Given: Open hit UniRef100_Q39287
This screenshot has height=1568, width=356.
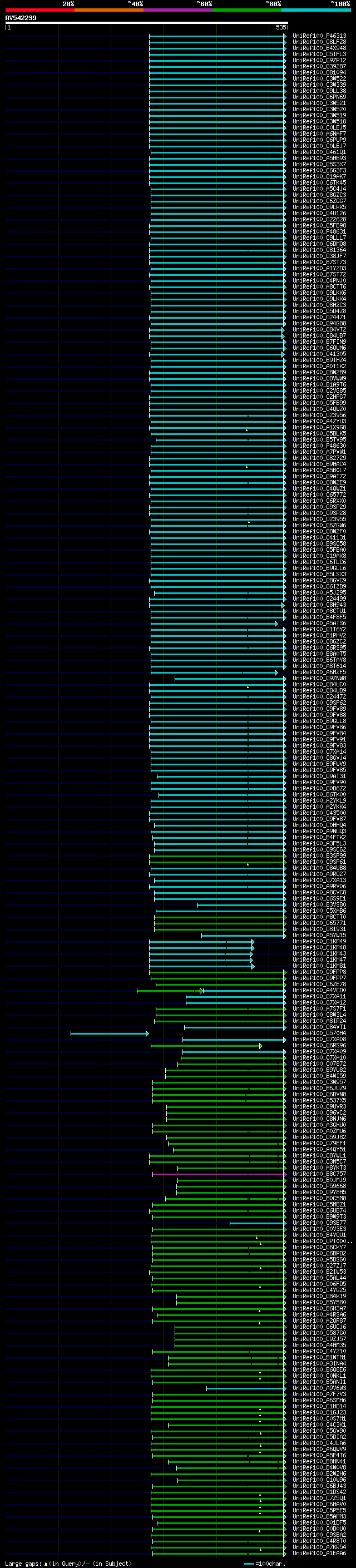Looking at the screenshot, I should pyautogui.click(x=319, y=66).
